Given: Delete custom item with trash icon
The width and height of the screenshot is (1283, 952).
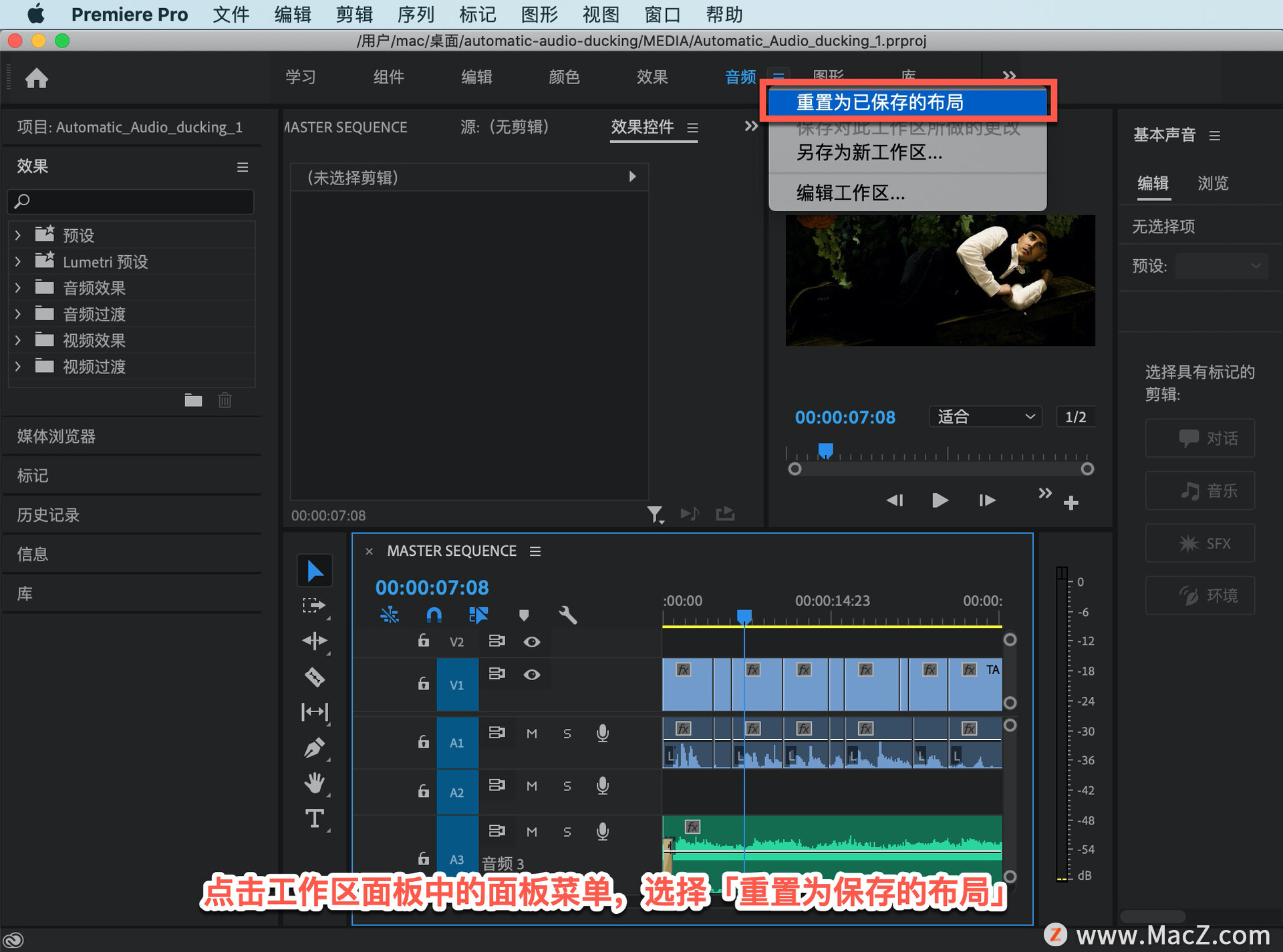Looking at the screenshot, I should 225,400.
